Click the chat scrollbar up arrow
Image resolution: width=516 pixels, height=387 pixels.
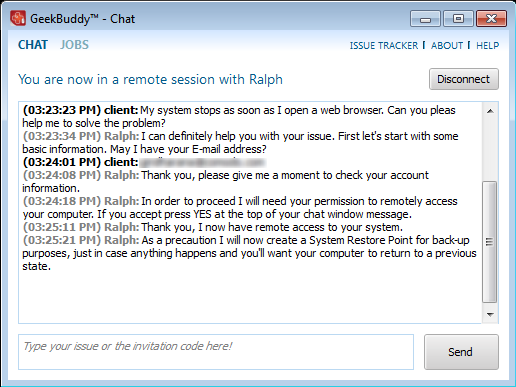pos(490,111)
